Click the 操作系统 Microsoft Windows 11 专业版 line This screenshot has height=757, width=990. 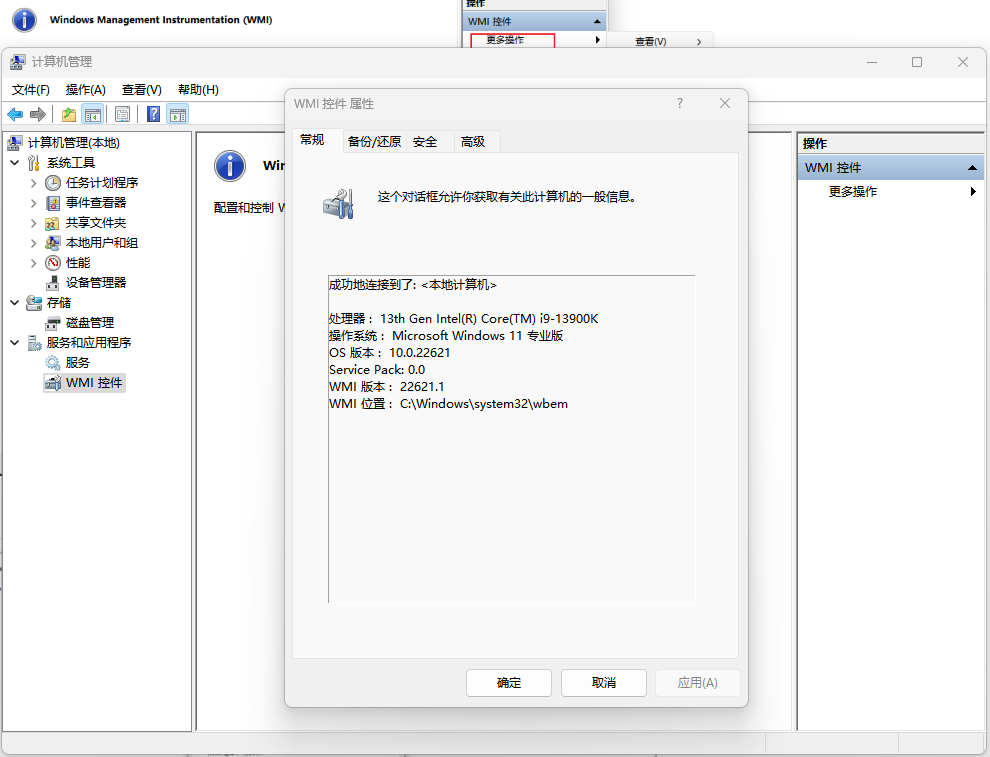point(446,336)
